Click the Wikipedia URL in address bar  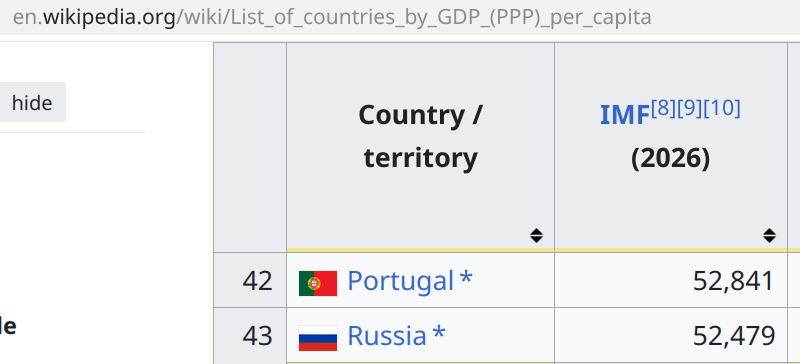pyautogui.click(x=332, y=17)
